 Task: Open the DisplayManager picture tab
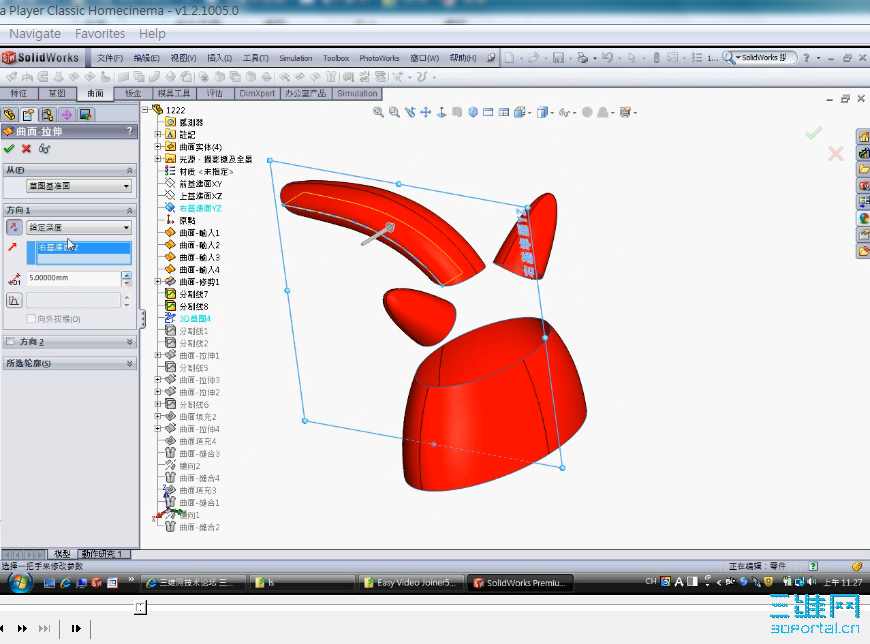pos(85,115)
